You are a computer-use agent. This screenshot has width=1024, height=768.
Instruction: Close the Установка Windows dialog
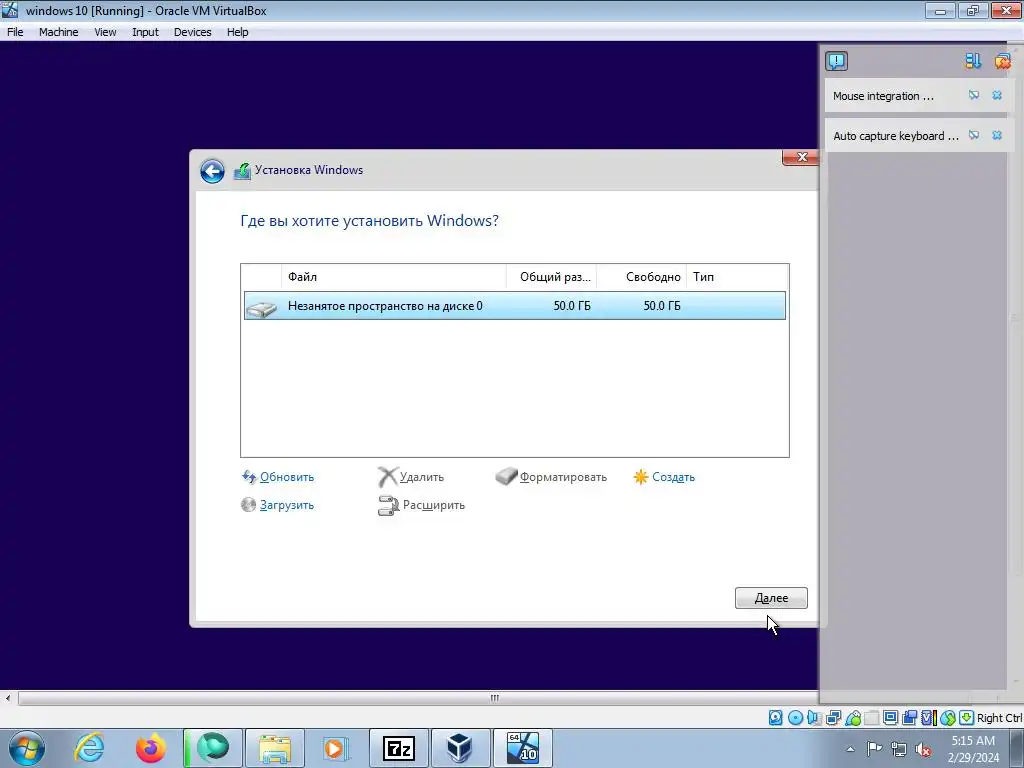[802, 157]
